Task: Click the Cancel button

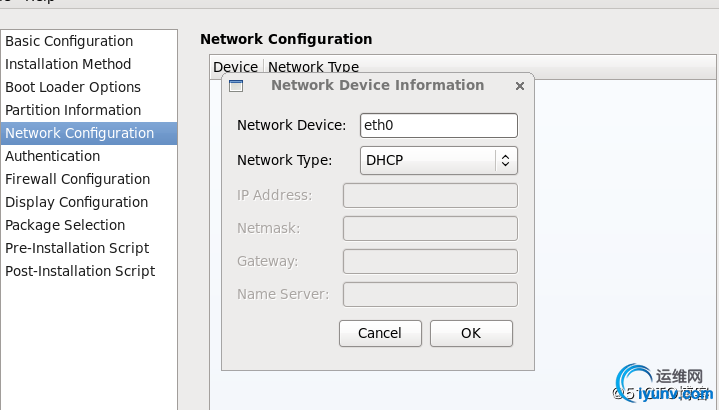Action: [380, 333]
